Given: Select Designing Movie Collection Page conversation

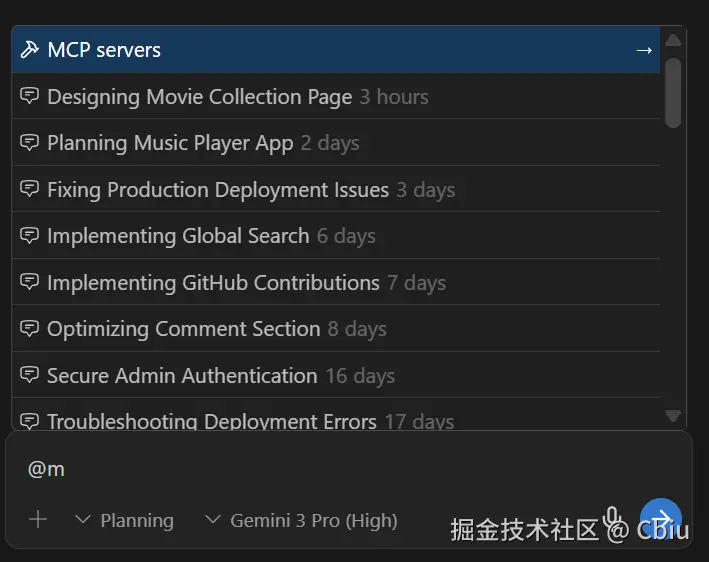Looking at the screenshot, I should coord(200,97).
